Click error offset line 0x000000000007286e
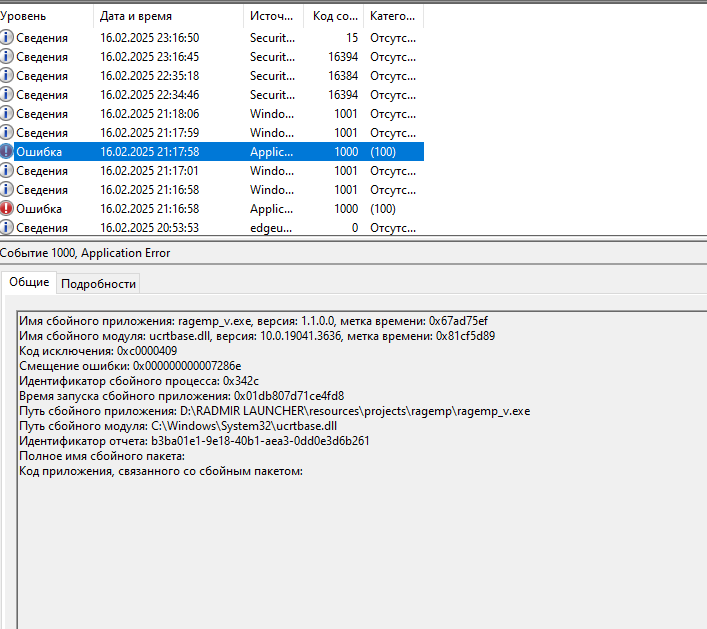 pyautogui.click(x=130, y=366)
